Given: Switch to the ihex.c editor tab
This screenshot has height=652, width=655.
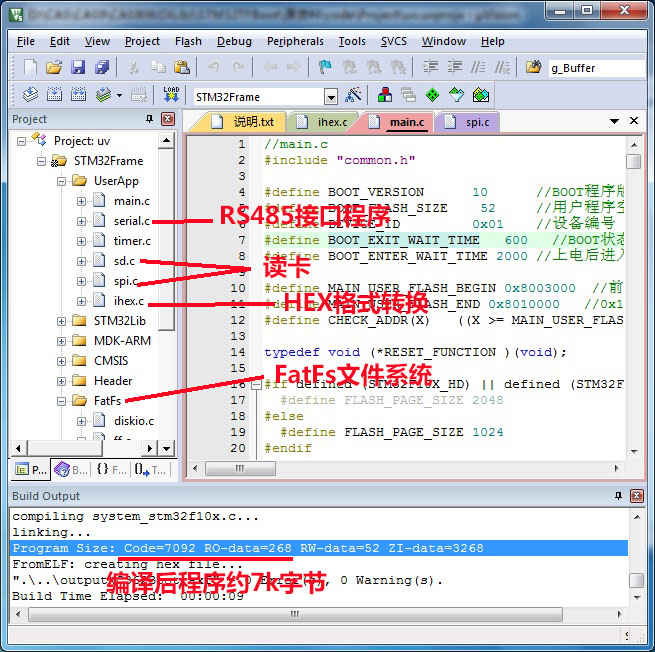Looking at the screenshot, I should coord(322,122).
